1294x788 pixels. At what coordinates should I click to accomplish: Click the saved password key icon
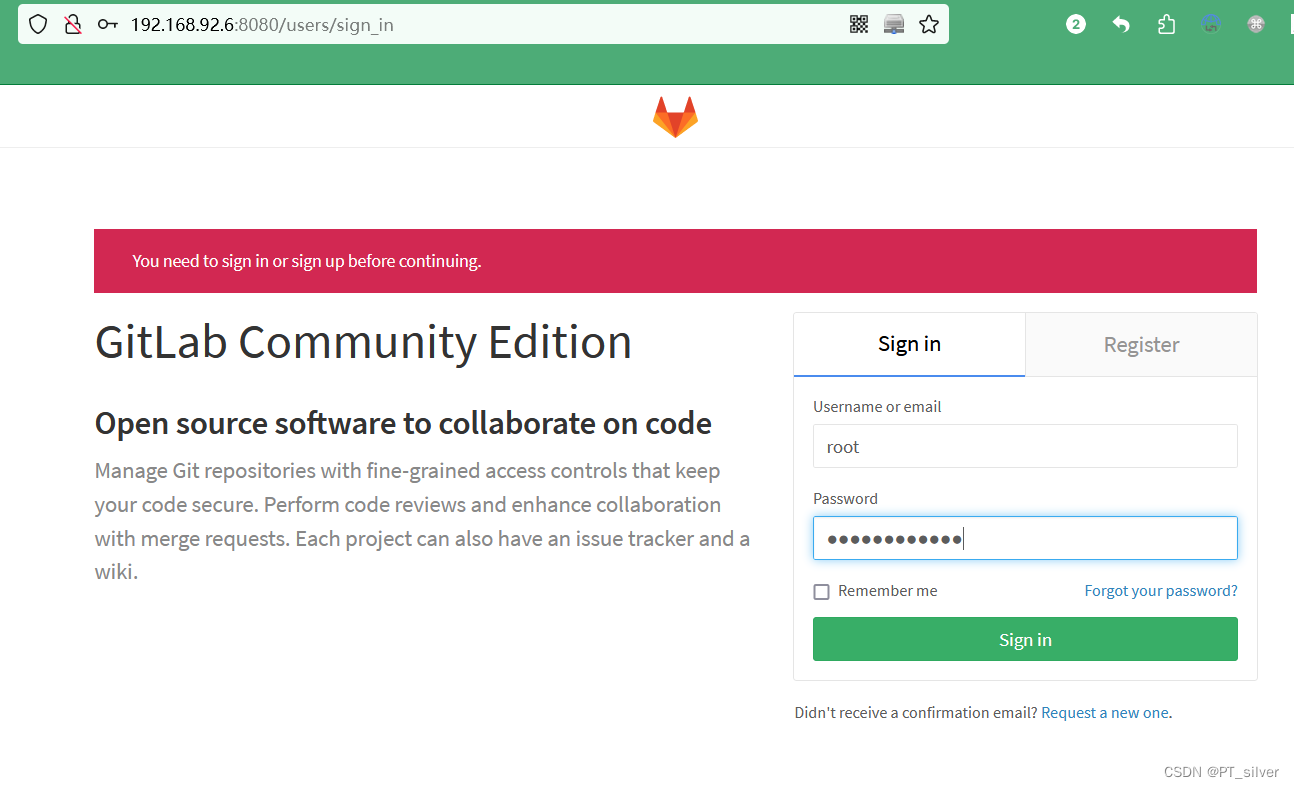(108, 24)
